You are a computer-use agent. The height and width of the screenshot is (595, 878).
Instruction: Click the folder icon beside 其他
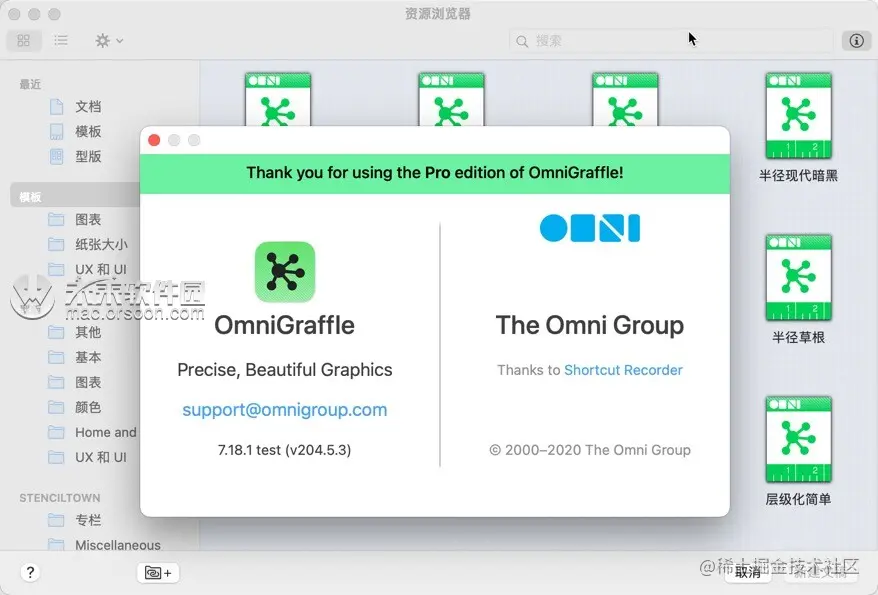coord(56,332)
